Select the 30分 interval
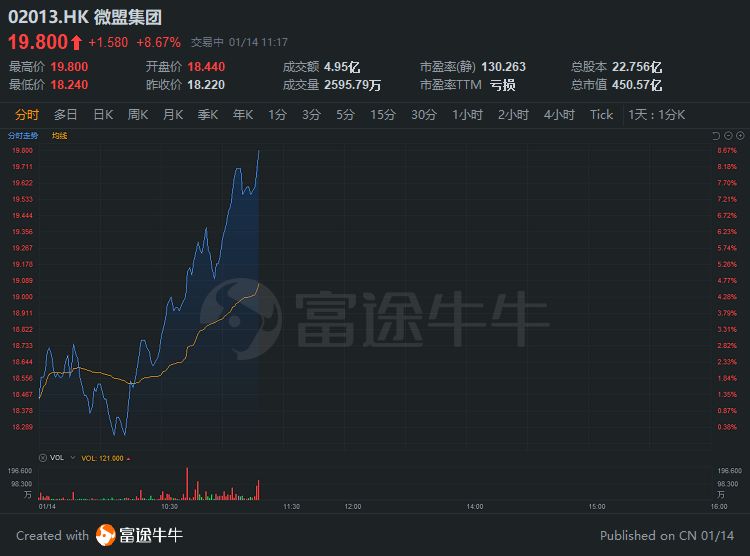This screenshot has width=750, height=556. 424,115
